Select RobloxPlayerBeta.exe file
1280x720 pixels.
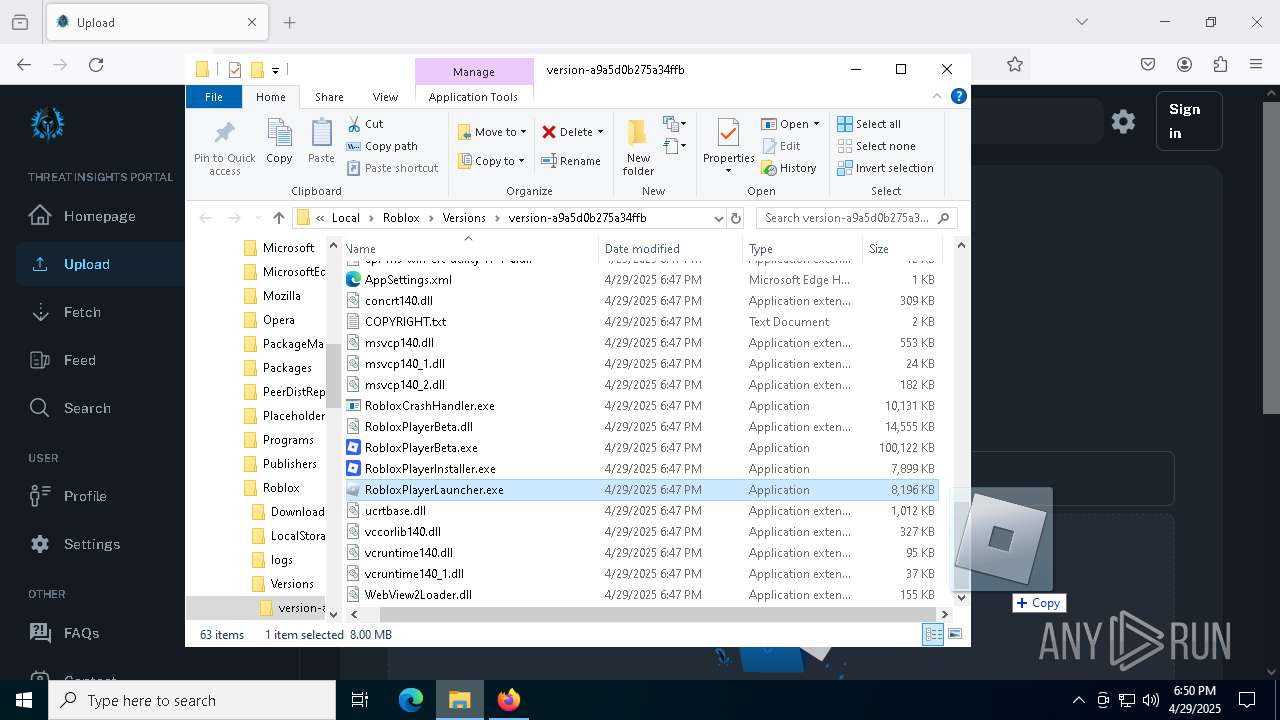click(641, 448)
